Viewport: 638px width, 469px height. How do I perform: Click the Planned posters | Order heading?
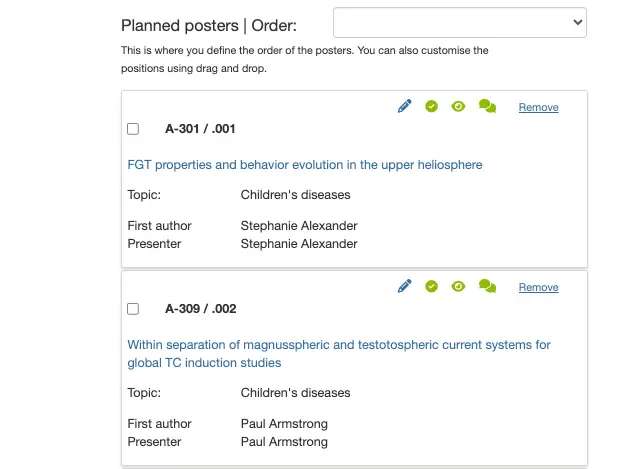(222, 26)
